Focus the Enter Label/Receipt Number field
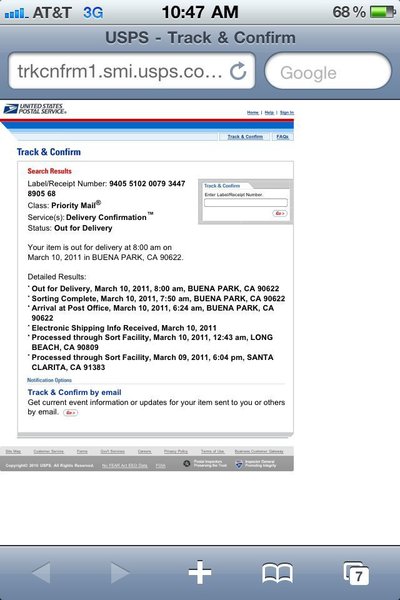 click(245, 203)
